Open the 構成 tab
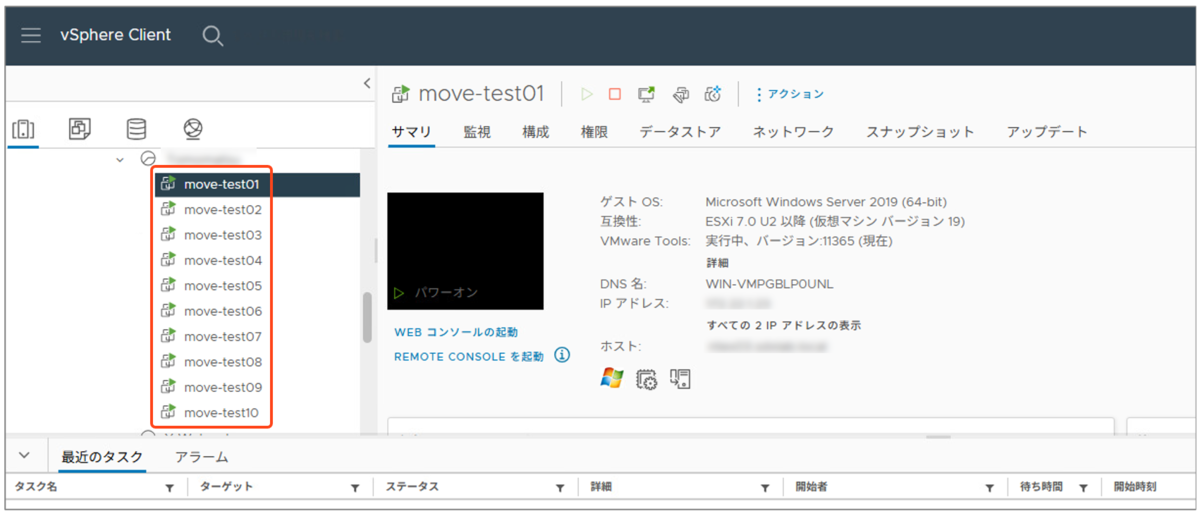The width and height of the screenshot is (1200, 516). click(536, 131)
